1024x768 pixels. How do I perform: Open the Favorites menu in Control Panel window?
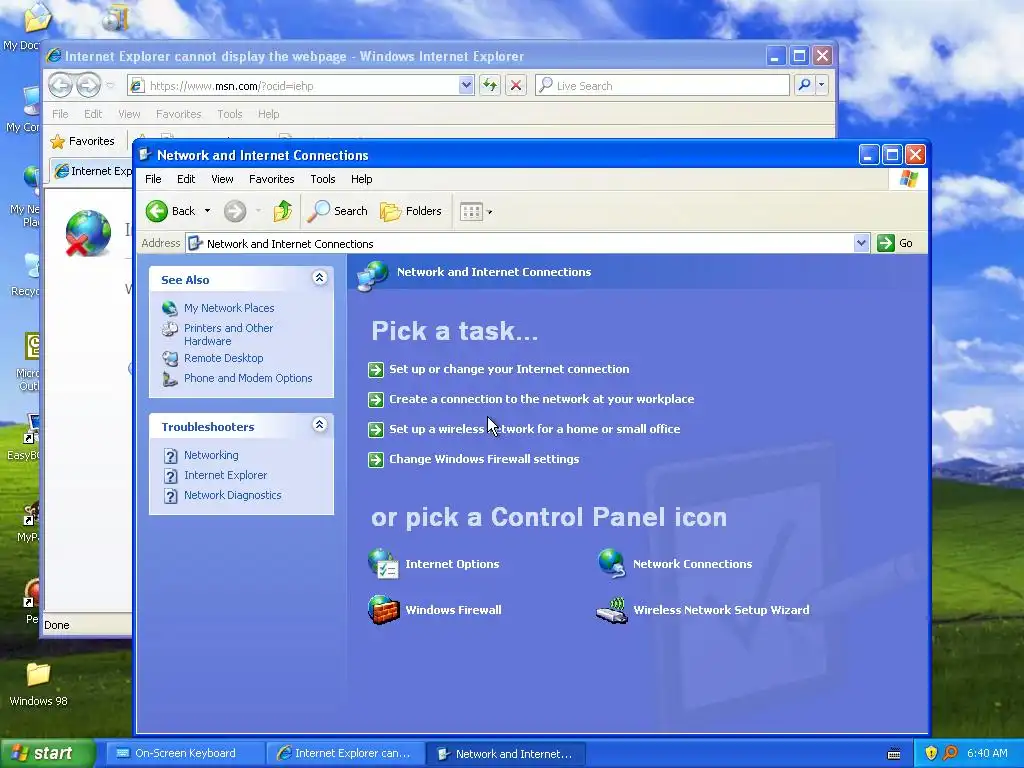click(x=272, y=179)
